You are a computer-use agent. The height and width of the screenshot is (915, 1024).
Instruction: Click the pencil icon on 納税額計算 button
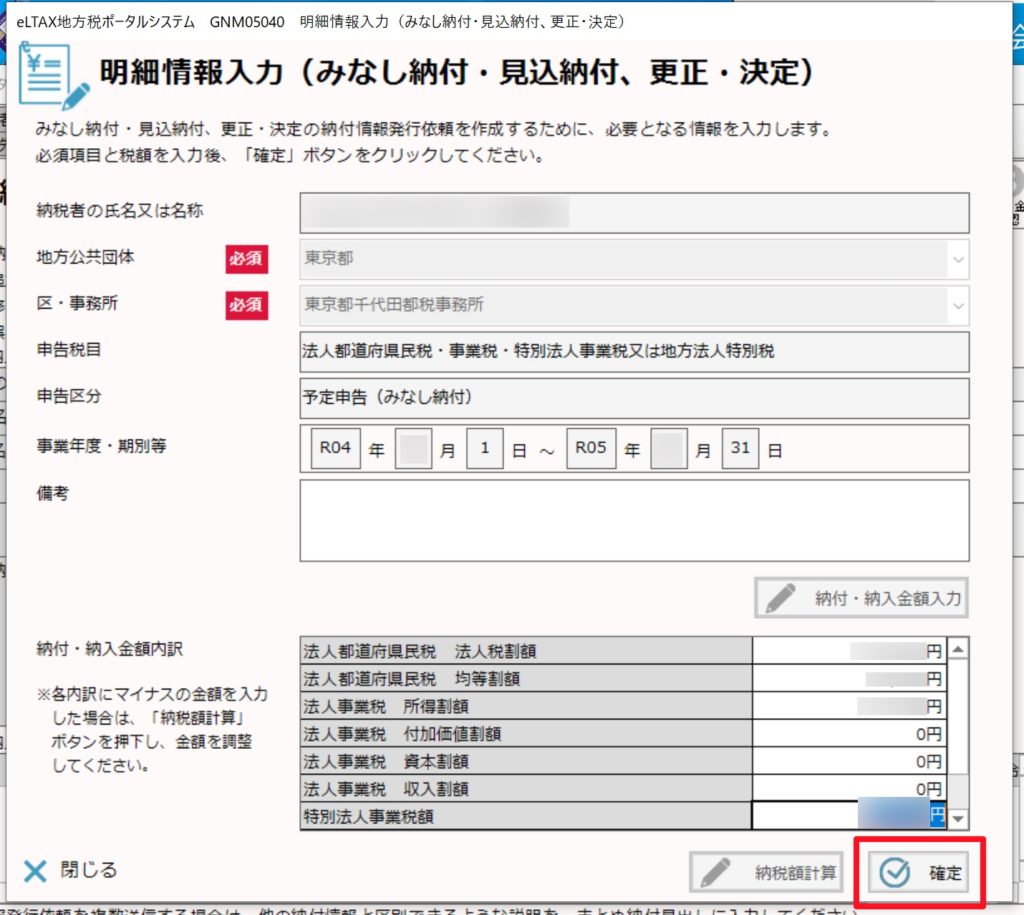pyautogui.click(x=718, y=872)
